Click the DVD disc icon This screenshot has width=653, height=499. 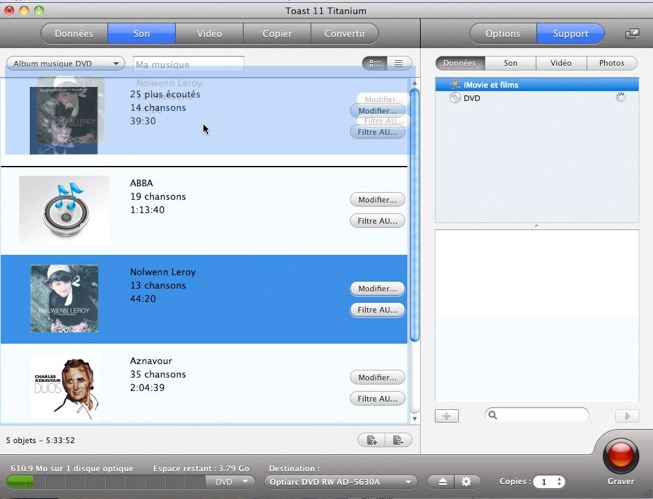(x=455, y=98)
